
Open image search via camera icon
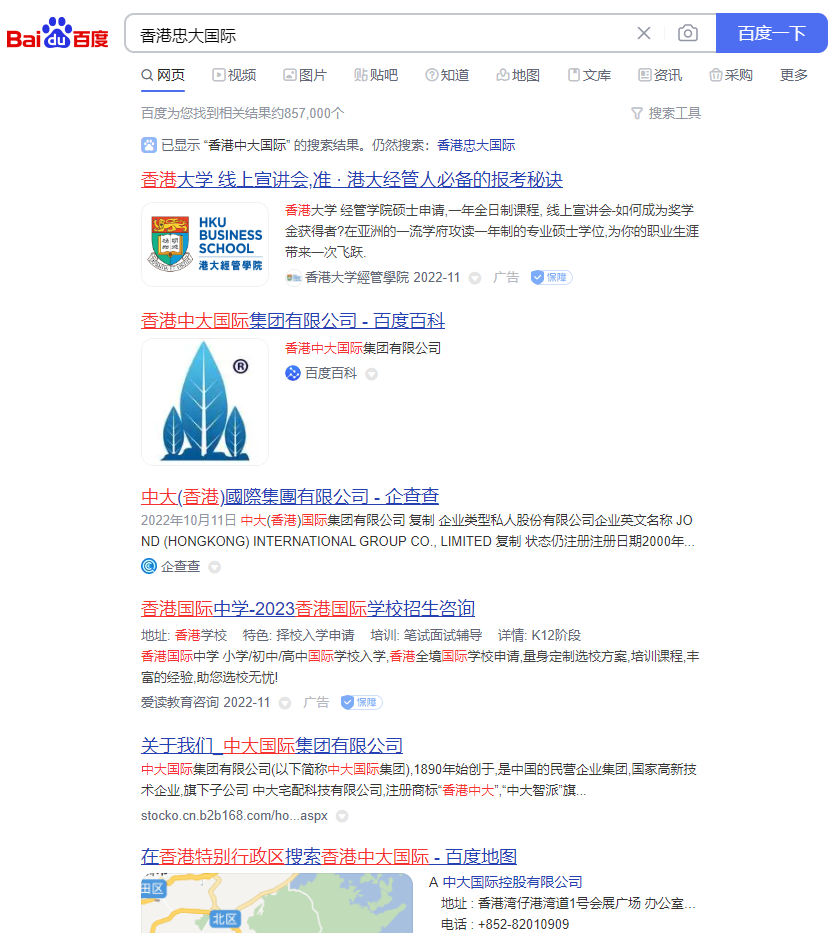(687, 33)
